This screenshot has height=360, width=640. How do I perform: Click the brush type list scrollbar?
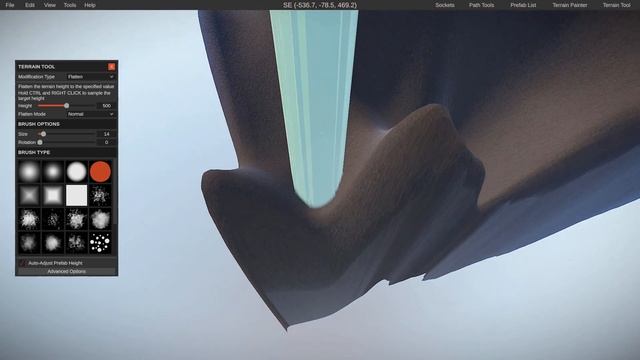(x=115, y=192)
